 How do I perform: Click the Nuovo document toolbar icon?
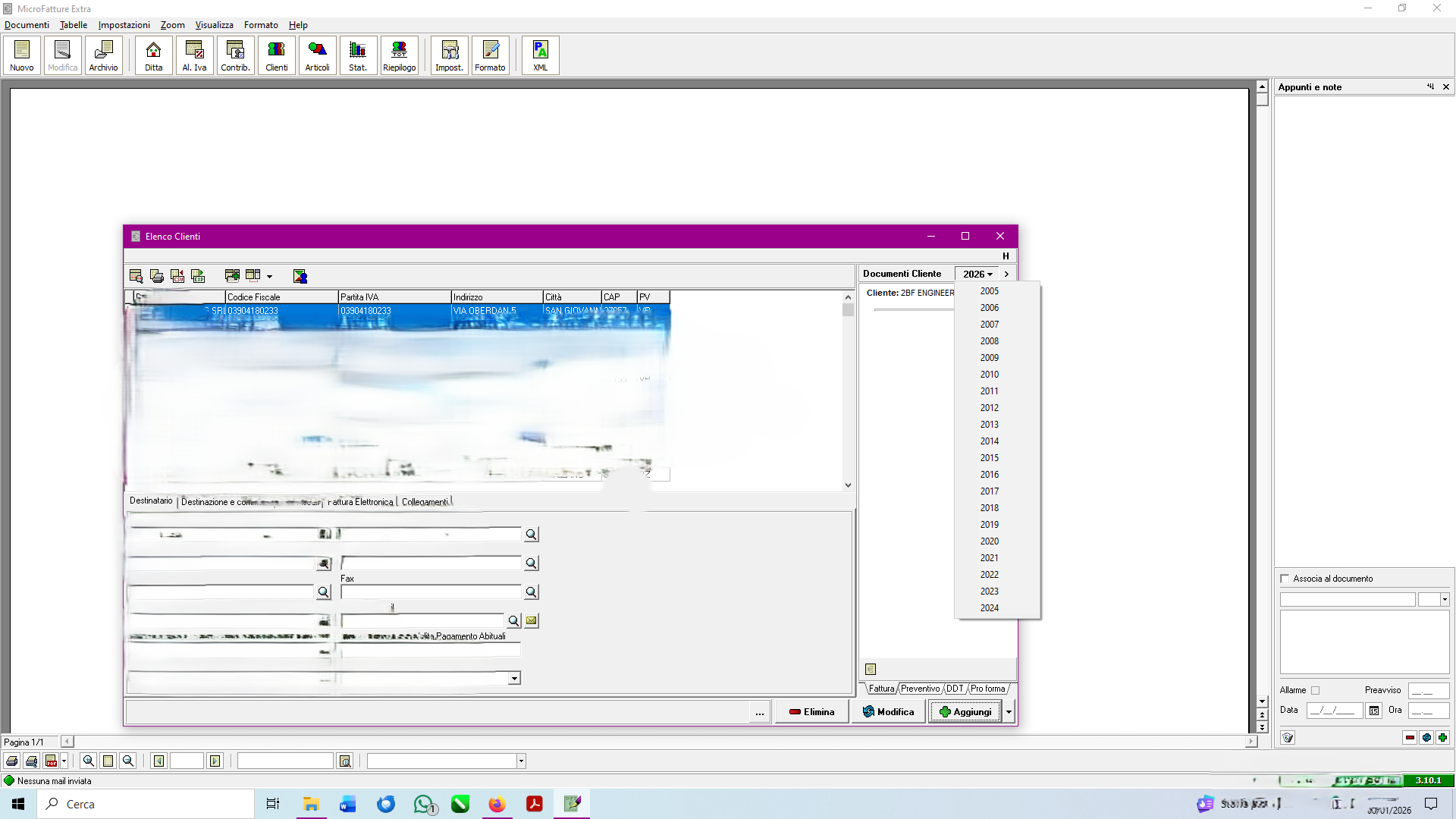21,55
